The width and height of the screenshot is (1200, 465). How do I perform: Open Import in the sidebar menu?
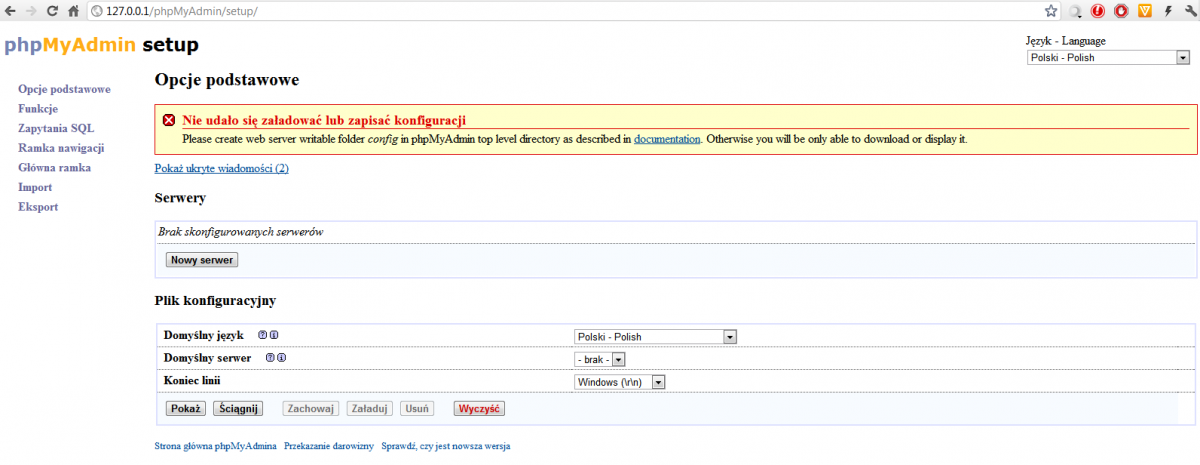35,187
